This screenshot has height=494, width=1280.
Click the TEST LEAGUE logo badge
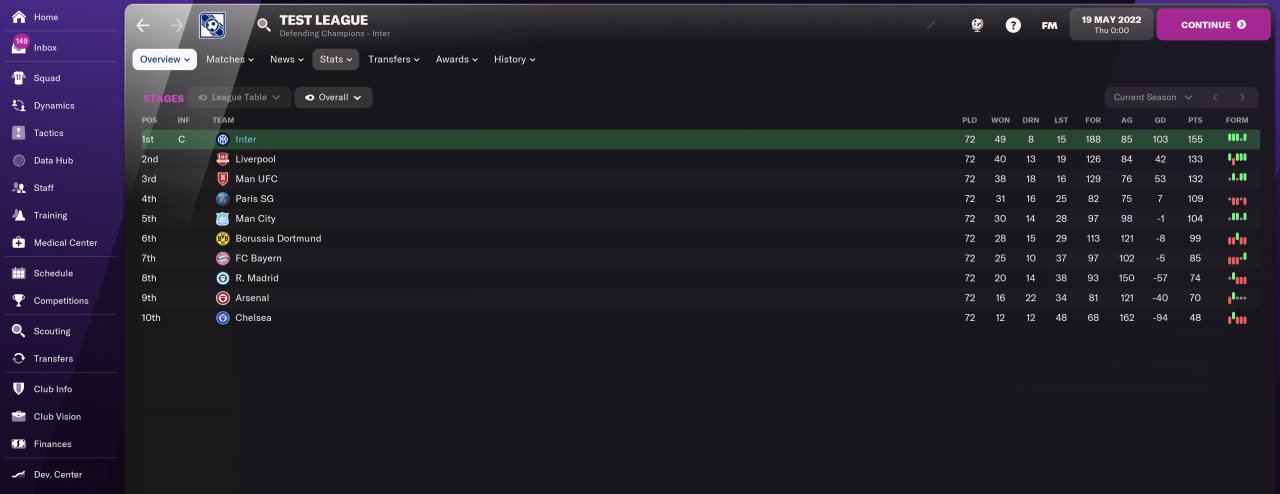click(x=212, y=25)
